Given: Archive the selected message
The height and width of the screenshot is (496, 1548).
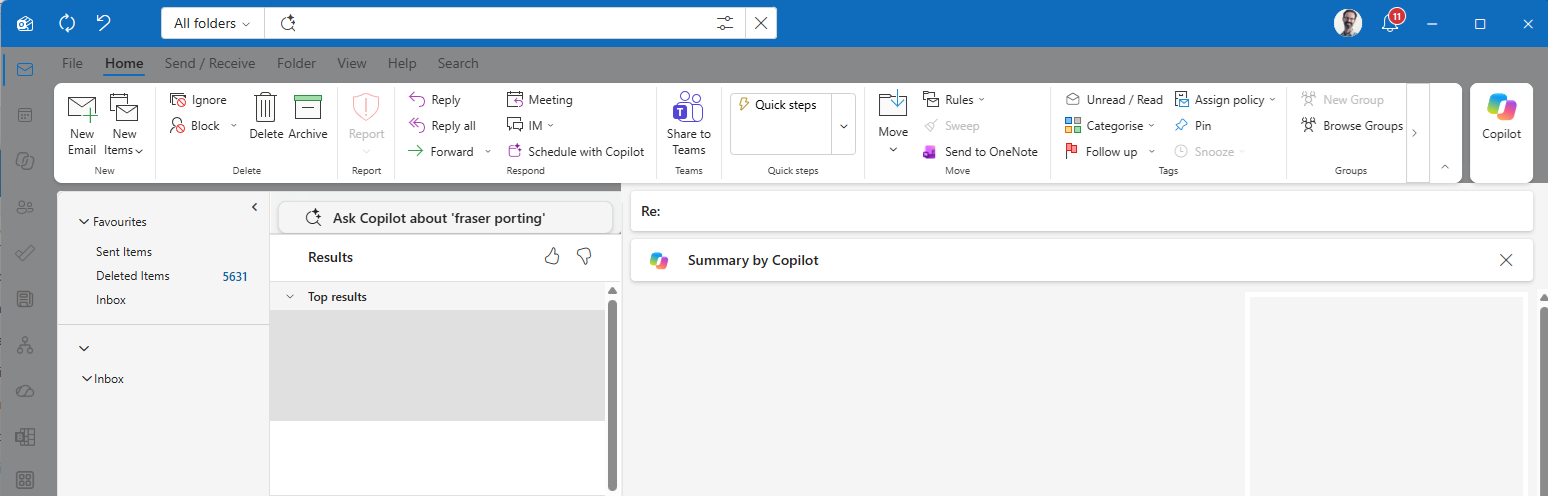Looking at the screenshot, I should (x=308, y=116).
